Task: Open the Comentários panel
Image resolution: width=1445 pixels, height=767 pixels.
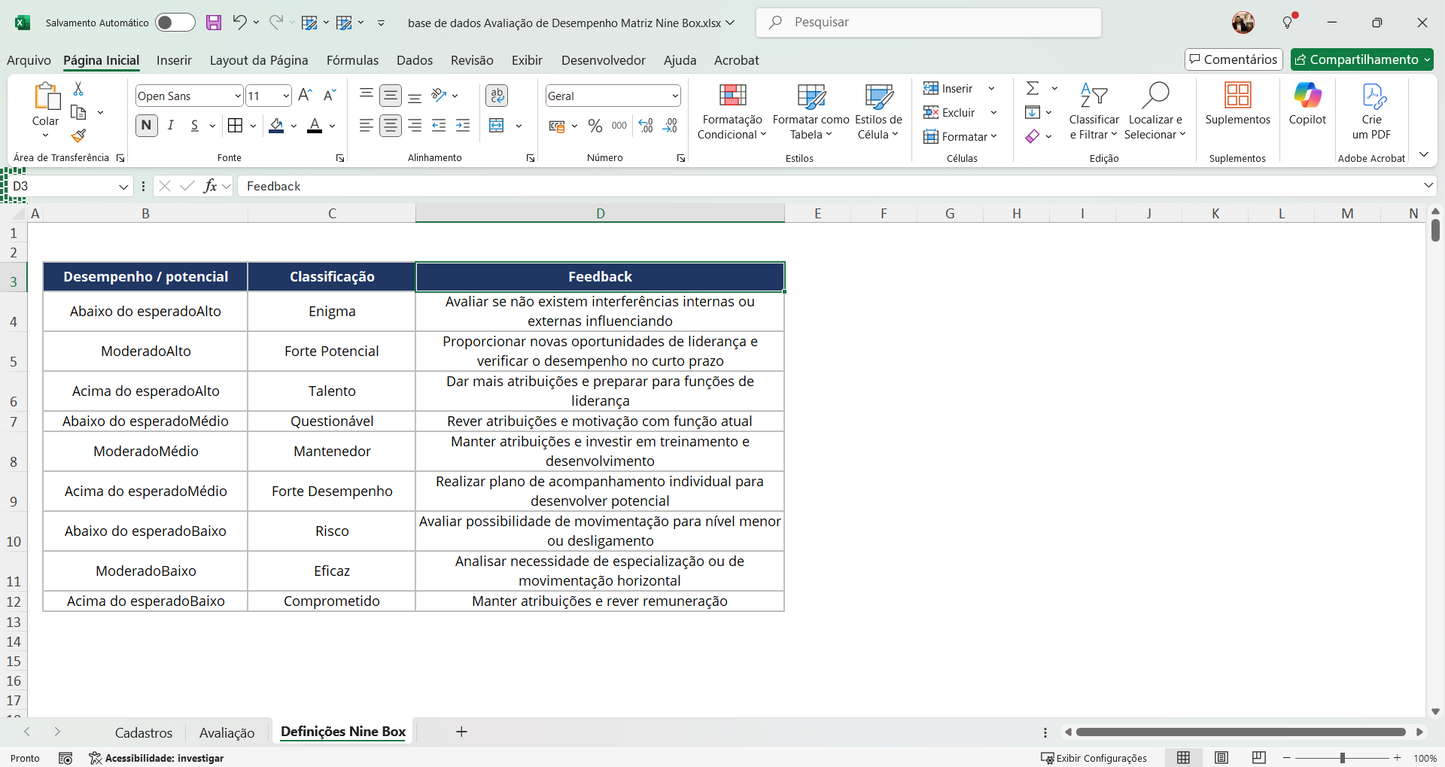Action: point(1233,59)
